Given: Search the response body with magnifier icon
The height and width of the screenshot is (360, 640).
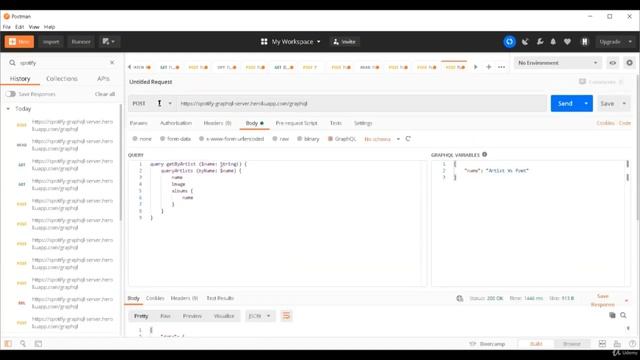Looking at the screenshot, I should click(x=623, y=315).
